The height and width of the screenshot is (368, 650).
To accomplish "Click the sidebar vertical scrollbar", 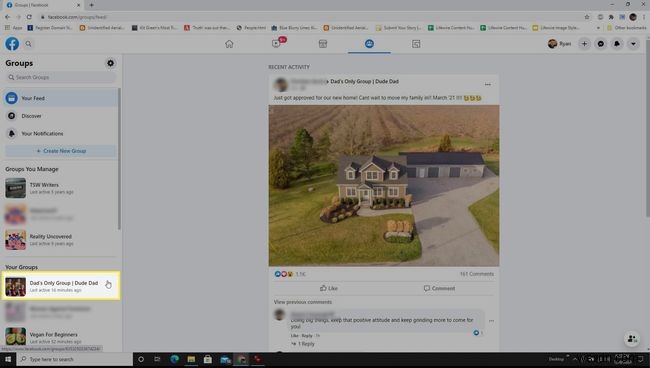I will coord(119,159).
